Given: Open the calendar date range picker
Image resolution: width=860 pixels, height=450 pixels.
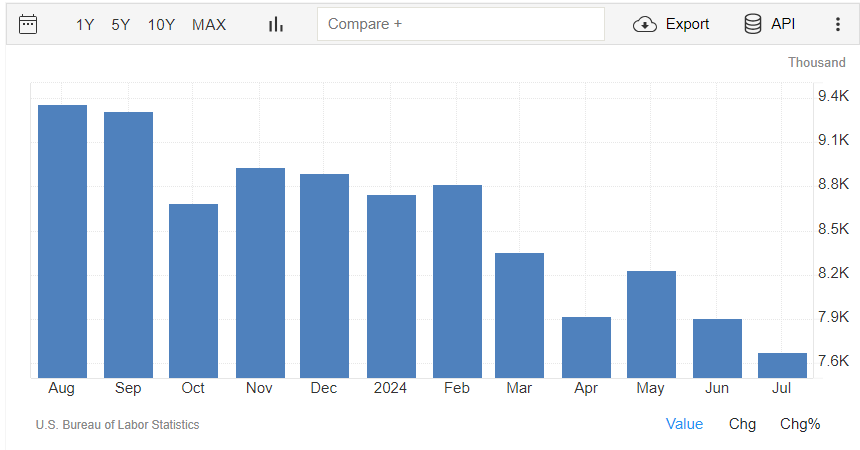Looking at the screenshot, I should point(28,24).
